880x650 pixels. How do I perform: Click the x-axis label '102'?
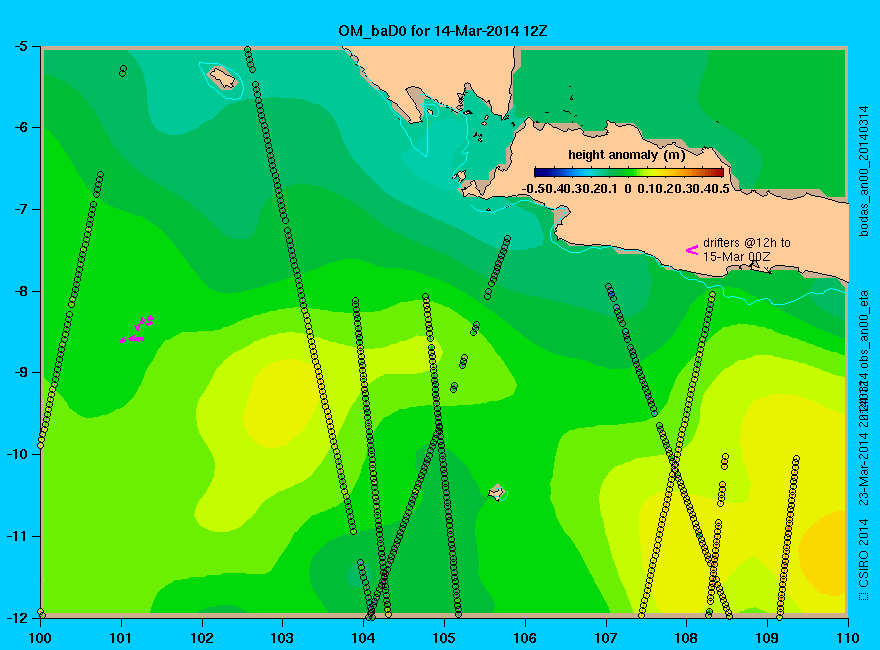[201, 638]
